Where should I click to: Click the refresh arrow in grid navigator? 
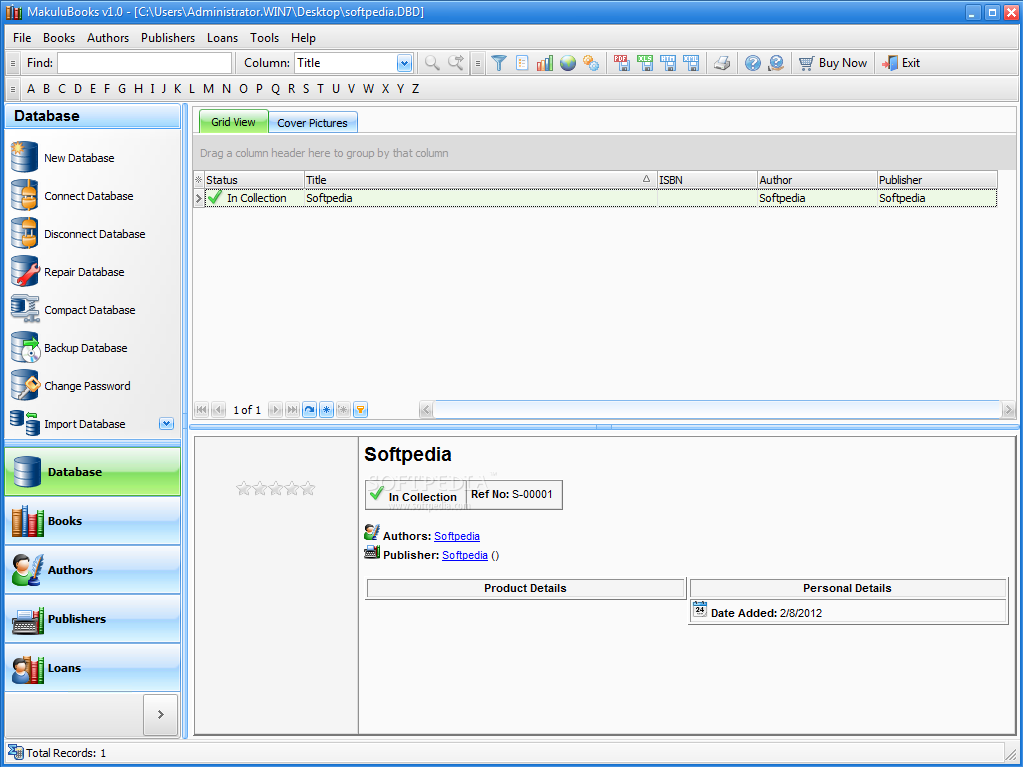[309, 410]
